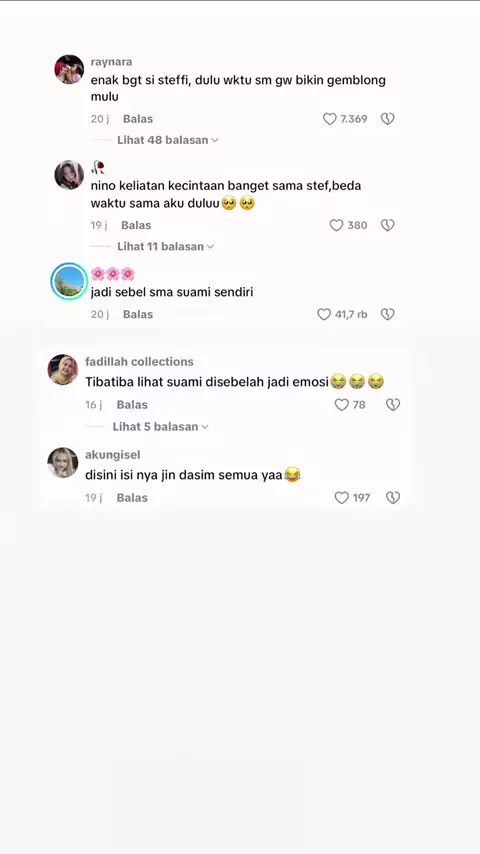Dislike raynara's comment with broken heart
This screenshot has width=480, height=854.
click(x=387, y=119)
